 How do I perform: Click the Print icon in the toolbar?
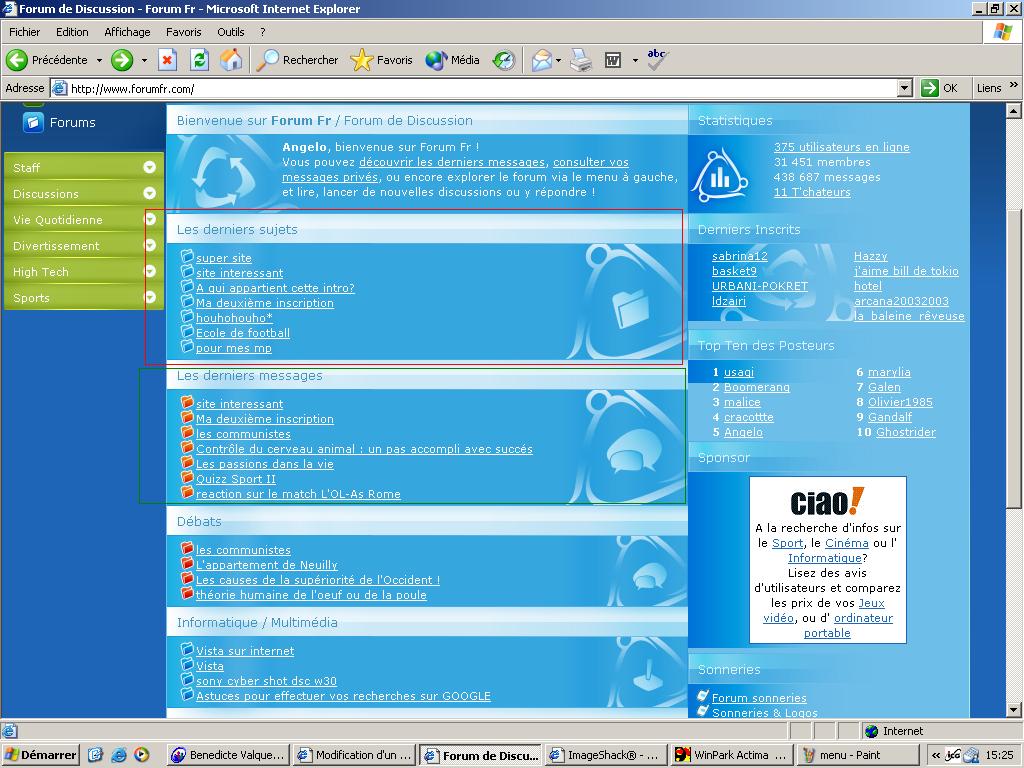(581, 60)
